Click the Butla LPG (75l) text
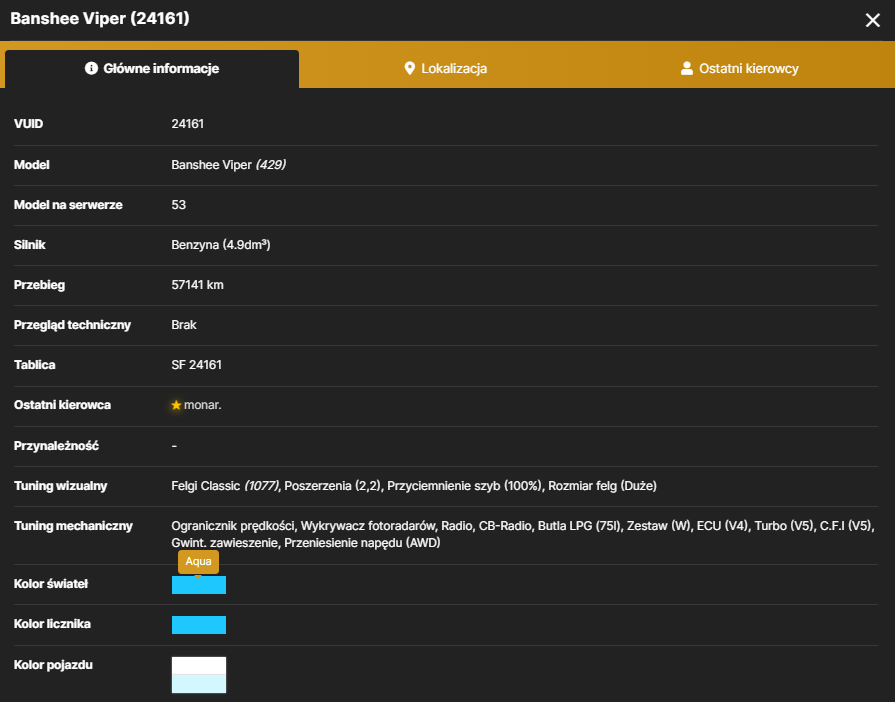The height and width of the screenshot is (702, 895). (579, 526)
